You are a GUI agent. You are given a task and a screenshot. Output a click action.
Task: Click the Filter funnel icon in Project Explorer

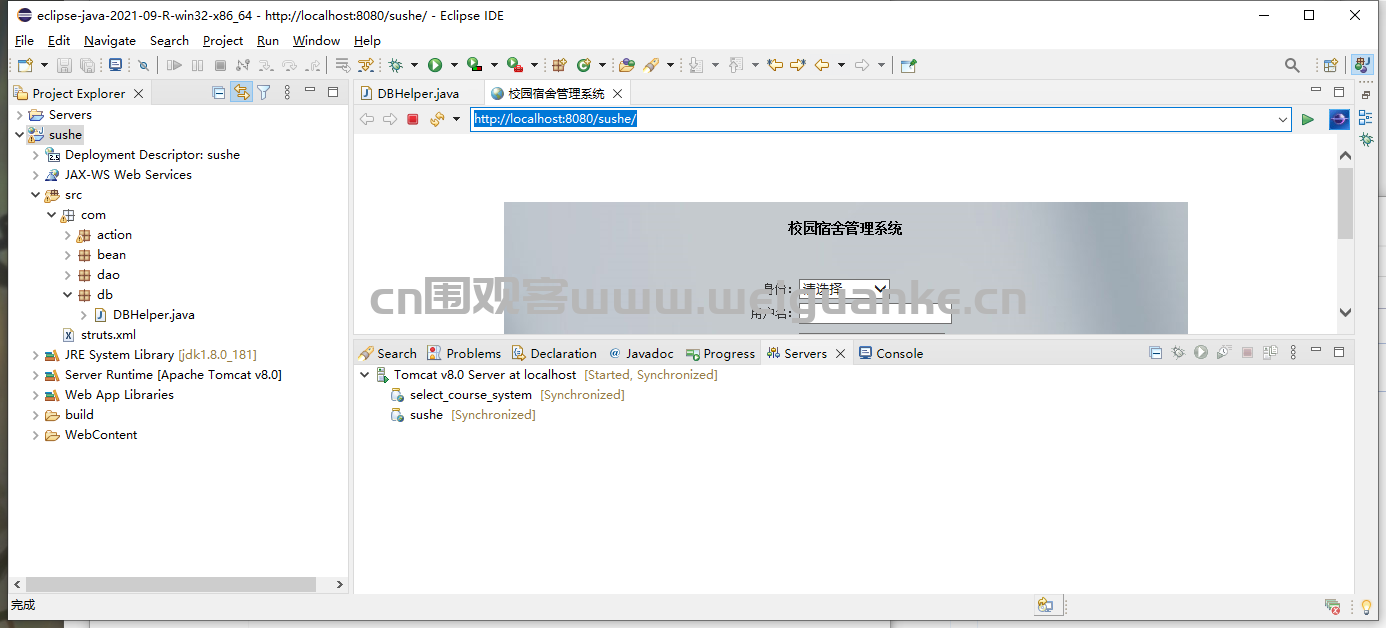[264, 93]
